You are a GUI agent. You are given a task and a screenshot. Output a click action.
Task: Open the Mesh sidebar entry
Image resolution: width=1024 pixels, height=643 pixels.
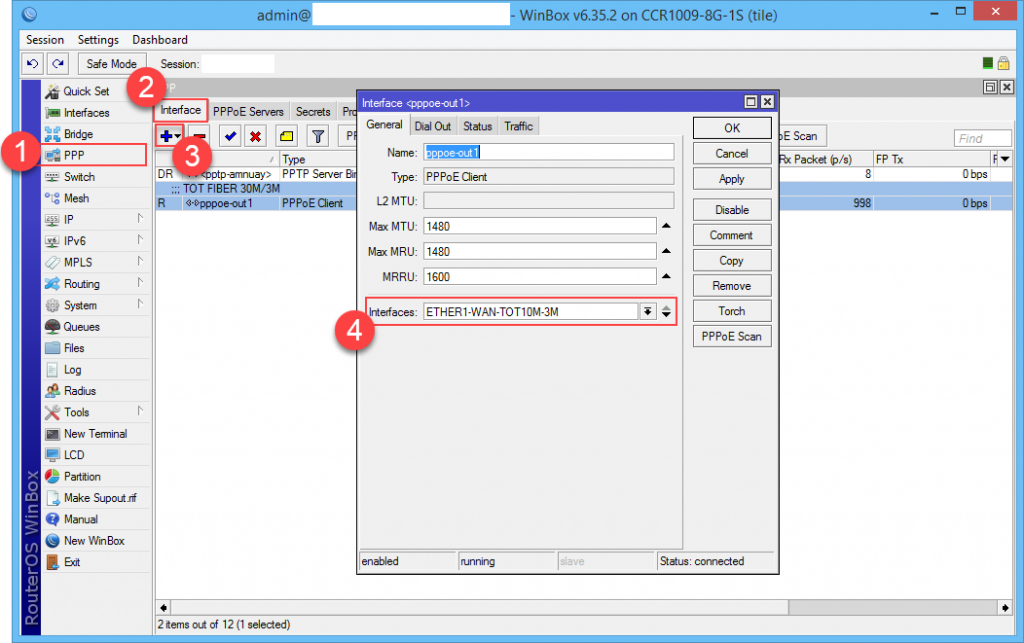76,198
